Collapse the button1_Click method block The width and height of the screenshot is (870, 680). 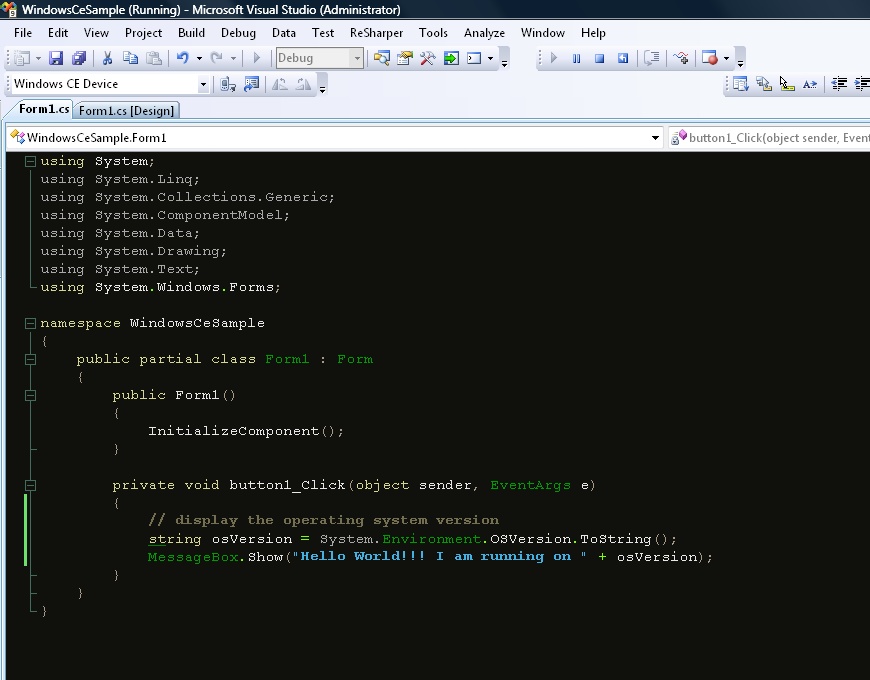31,485
